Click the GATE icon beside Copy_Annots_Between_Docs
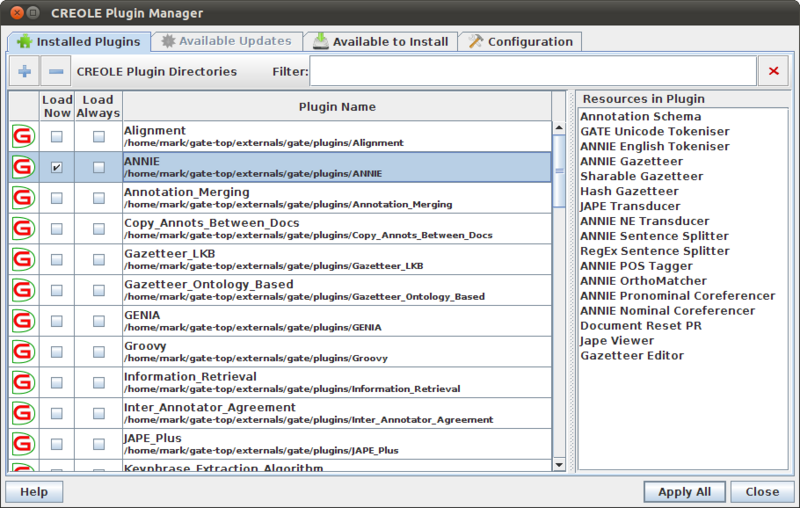The image size is (800, 508). coord(23,228)
